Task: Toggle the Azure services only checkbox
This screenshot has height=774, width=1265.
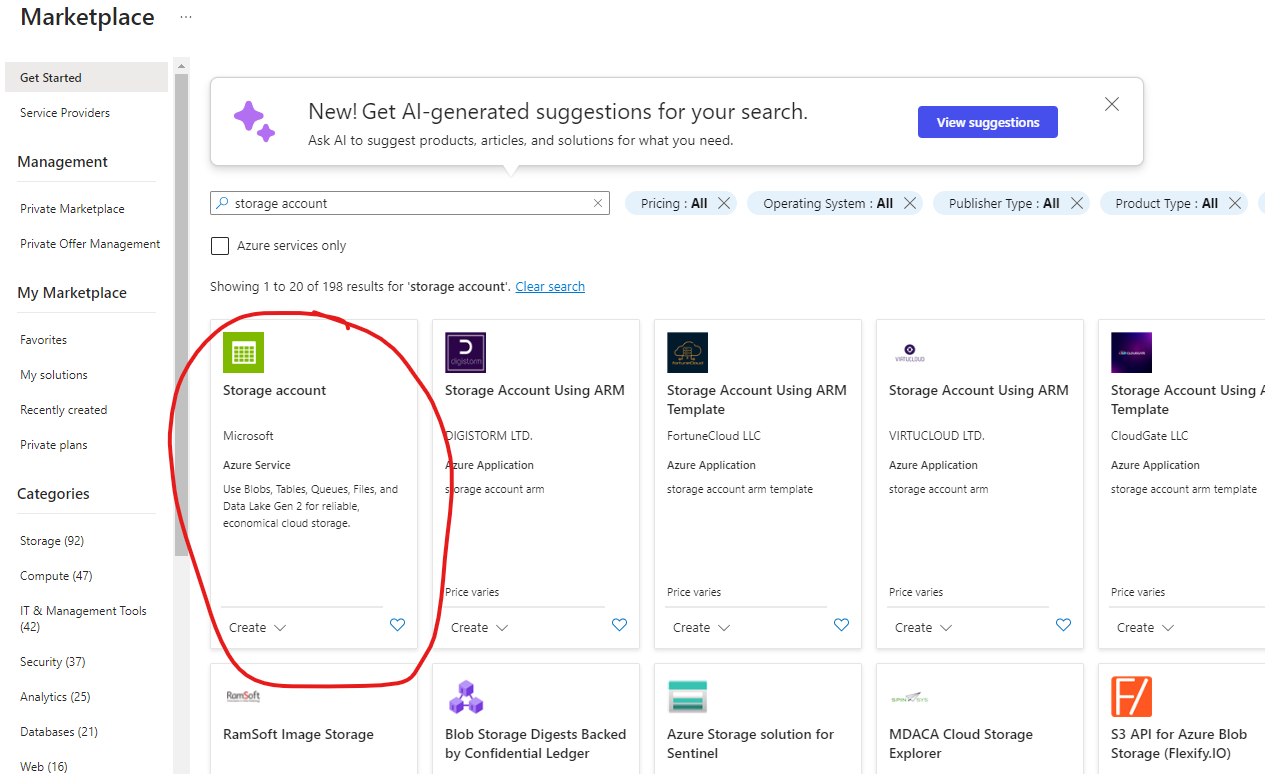Action: (x=220, y=245)
